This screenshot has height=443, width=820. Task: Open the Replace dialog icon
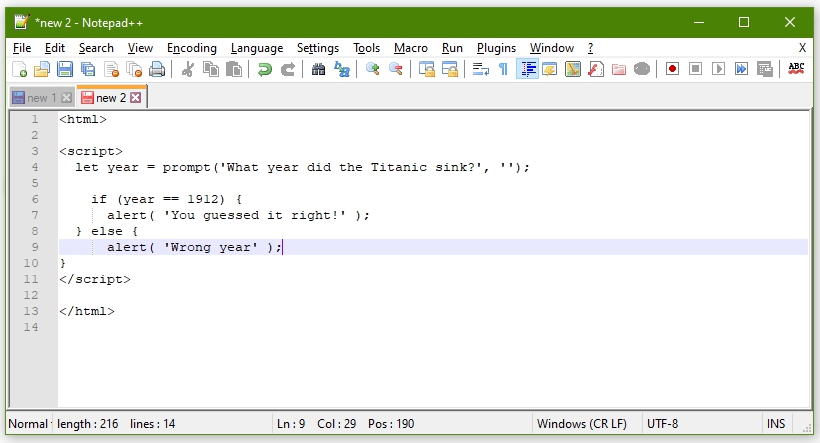pyautogui.click(x=342, y=69)
